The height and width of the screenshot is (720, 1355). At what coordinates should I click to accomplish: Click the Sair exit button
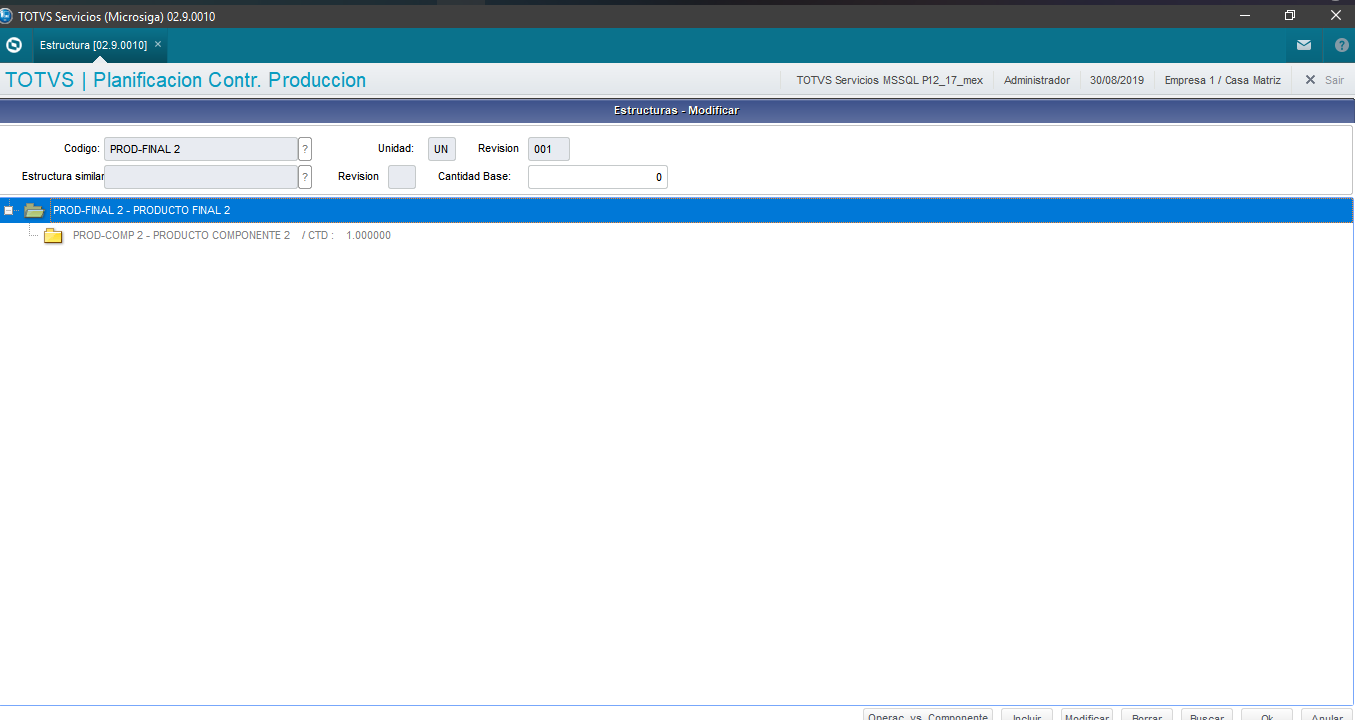coord(1324,80)
